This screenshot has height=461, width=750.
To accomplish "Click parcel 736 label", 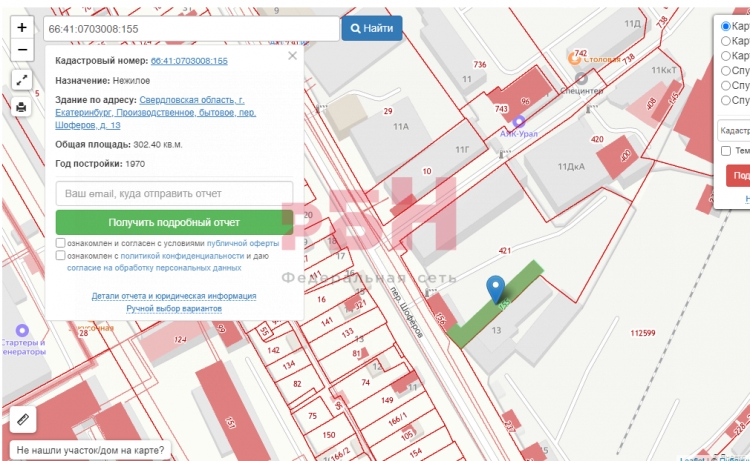I will 480,65.
